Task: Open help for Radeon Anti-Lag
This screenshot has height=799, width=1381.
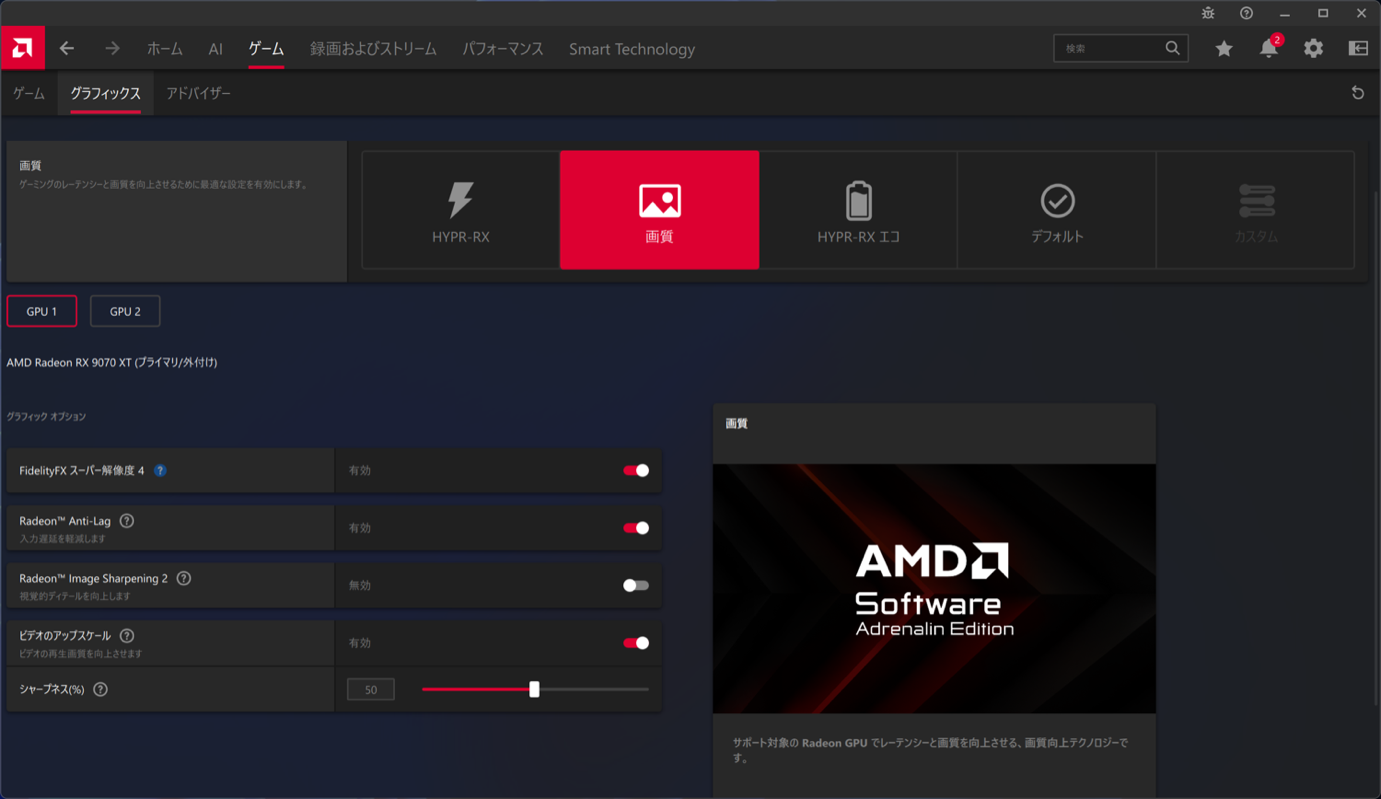Action: (127, 521)
